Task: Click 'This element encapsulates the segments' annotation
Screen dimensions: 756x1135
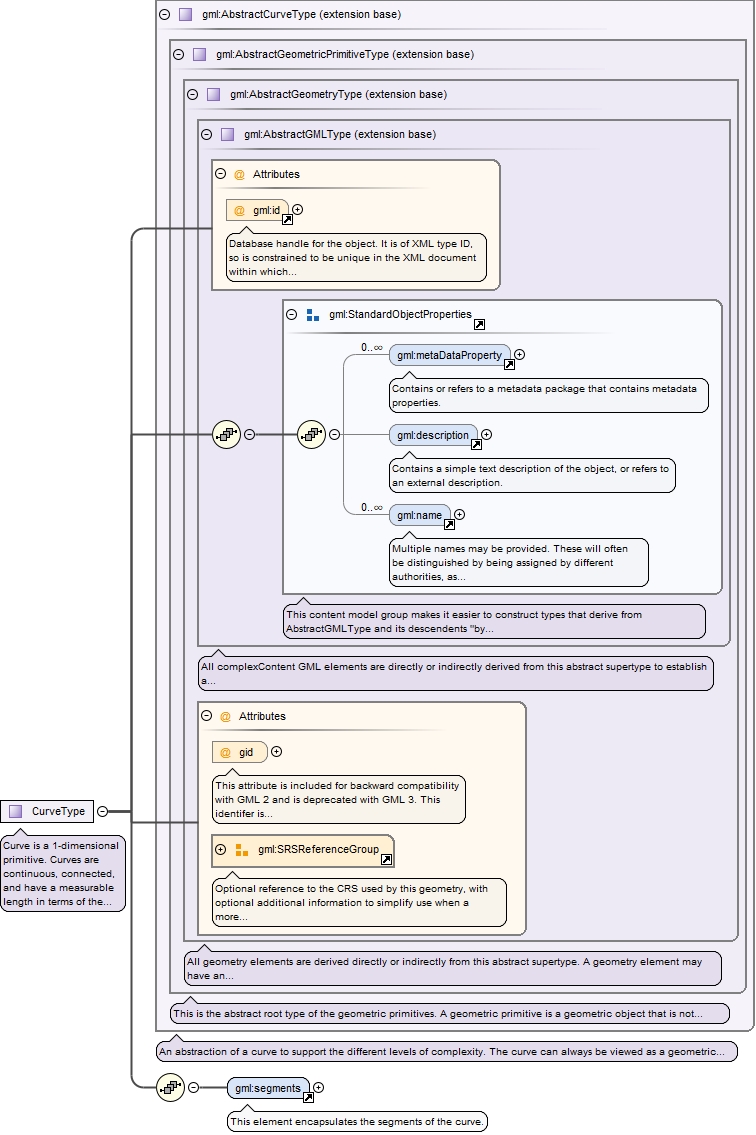Action: click(x=357, y=1121)
